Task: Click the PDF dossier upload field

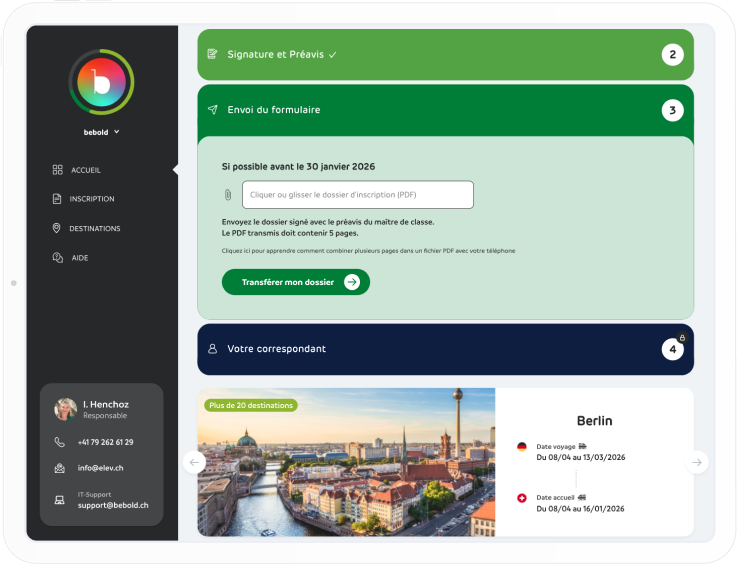Action: (x=358, y=195)
